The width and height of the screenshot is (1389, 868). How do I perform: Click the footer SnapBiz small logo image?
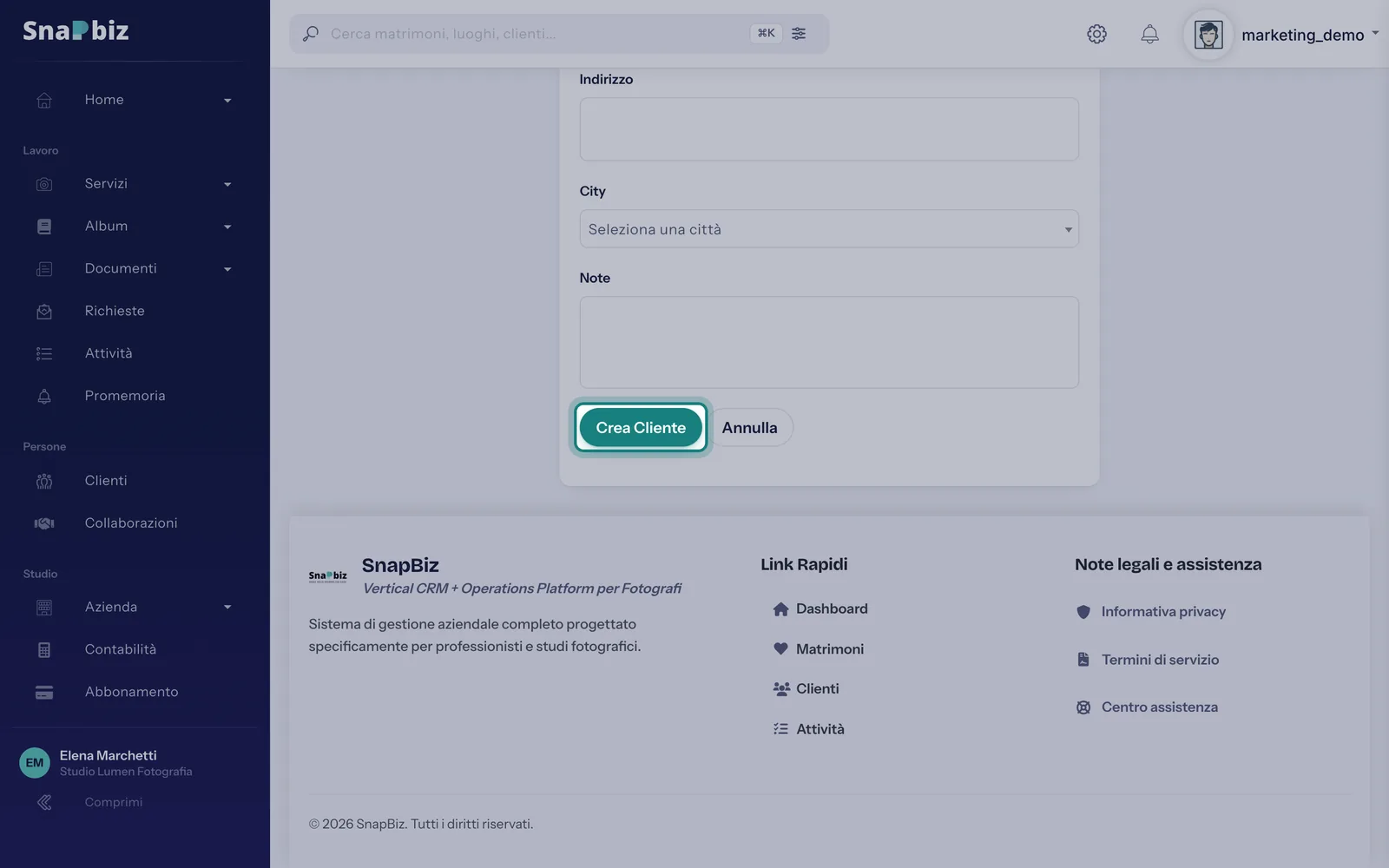click(327, 576)
